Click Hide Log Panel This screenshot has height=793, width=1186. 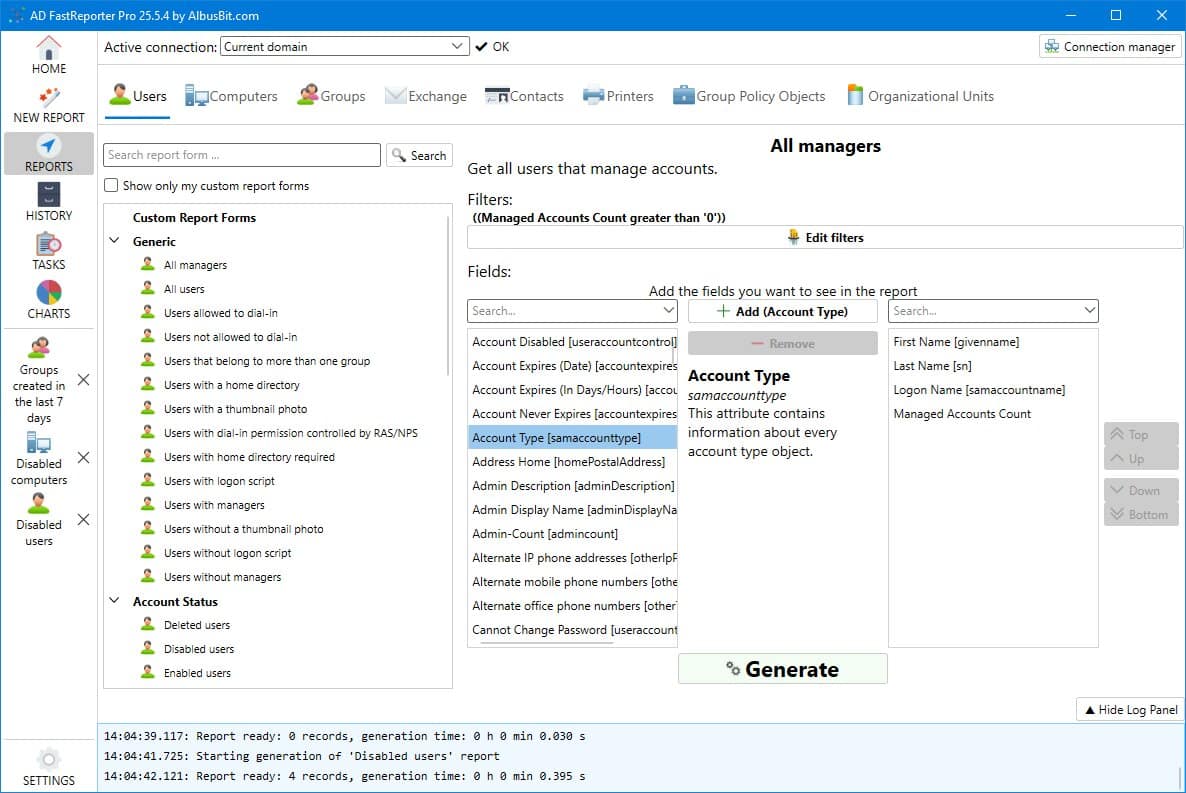tap(1131, 710)
